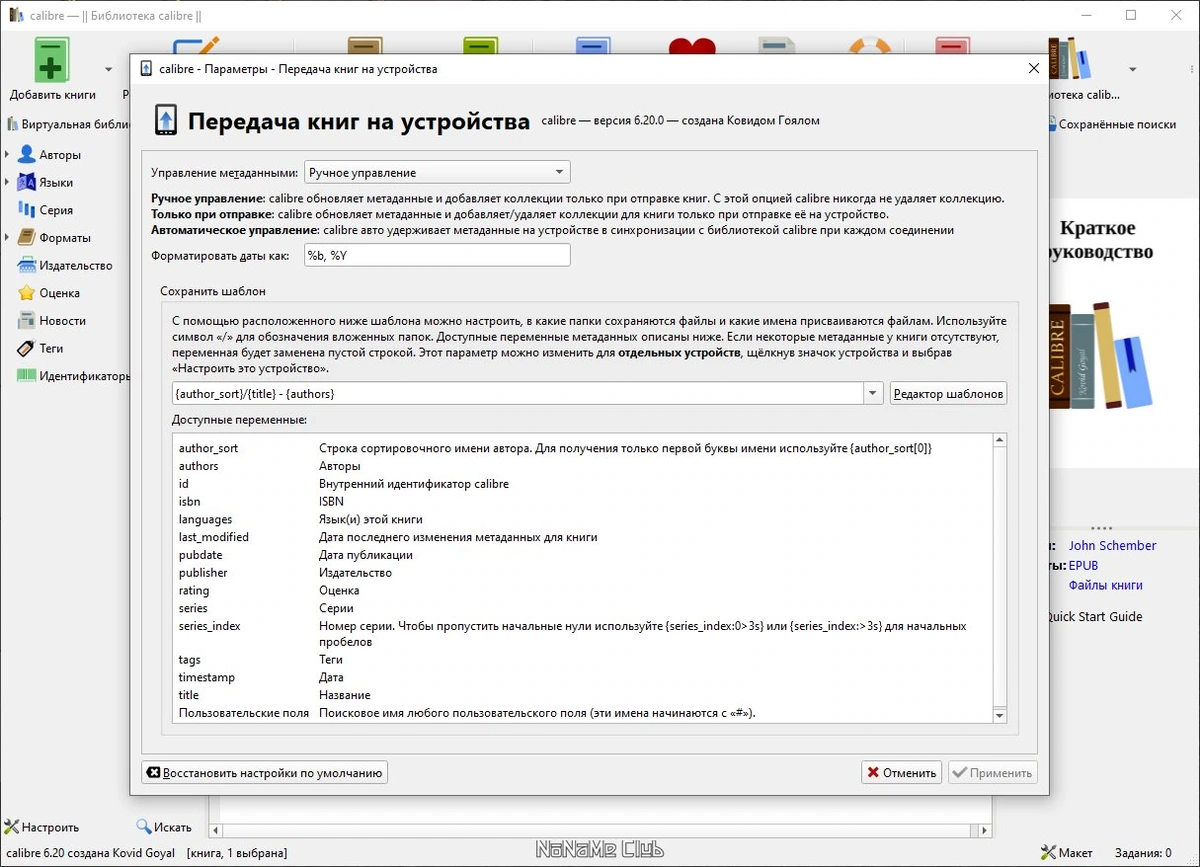
Task: Open the Управление метаданными dropdown
Action: click(437, 172)
